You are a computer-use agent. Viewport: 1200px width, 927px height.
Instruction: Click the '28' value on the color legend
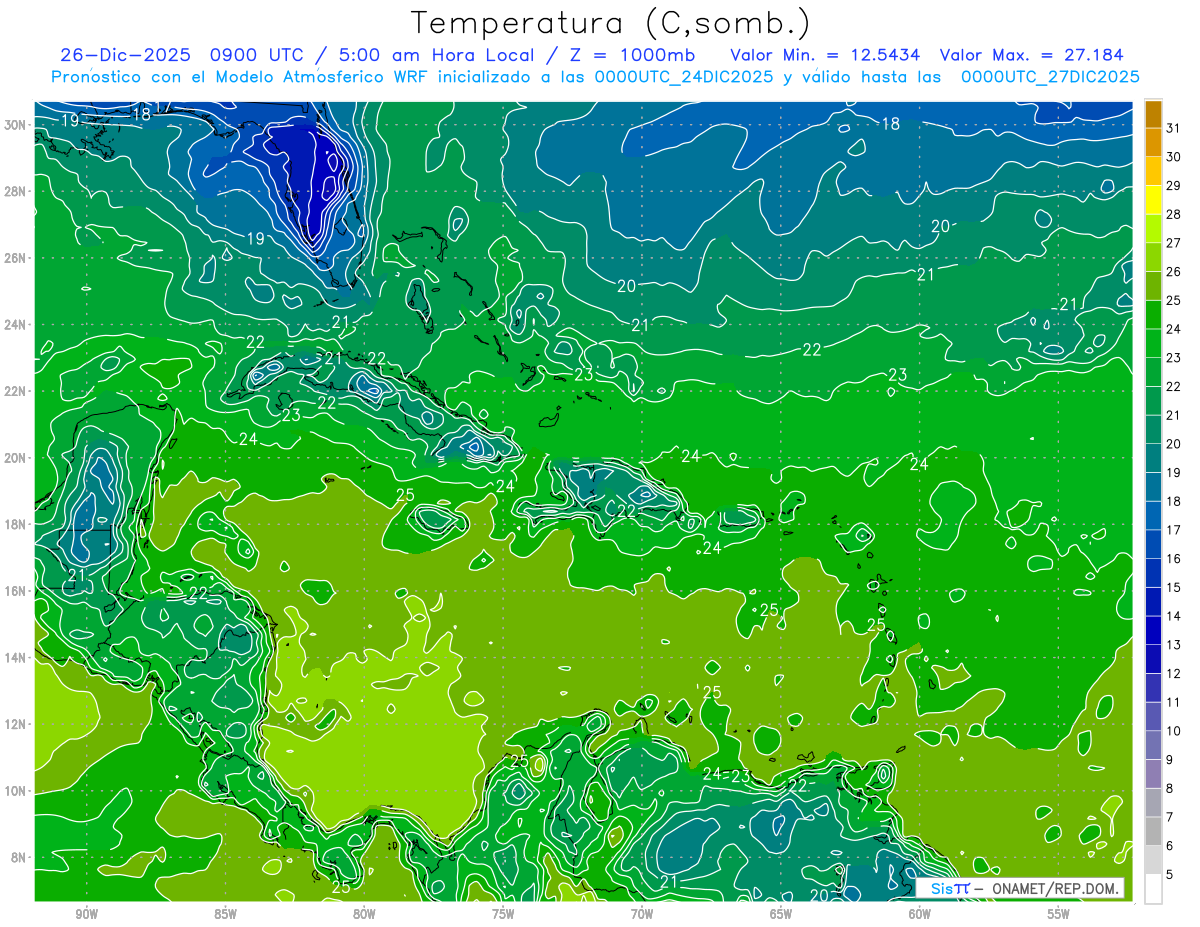pyautogui.click(x=1173, y=214)
